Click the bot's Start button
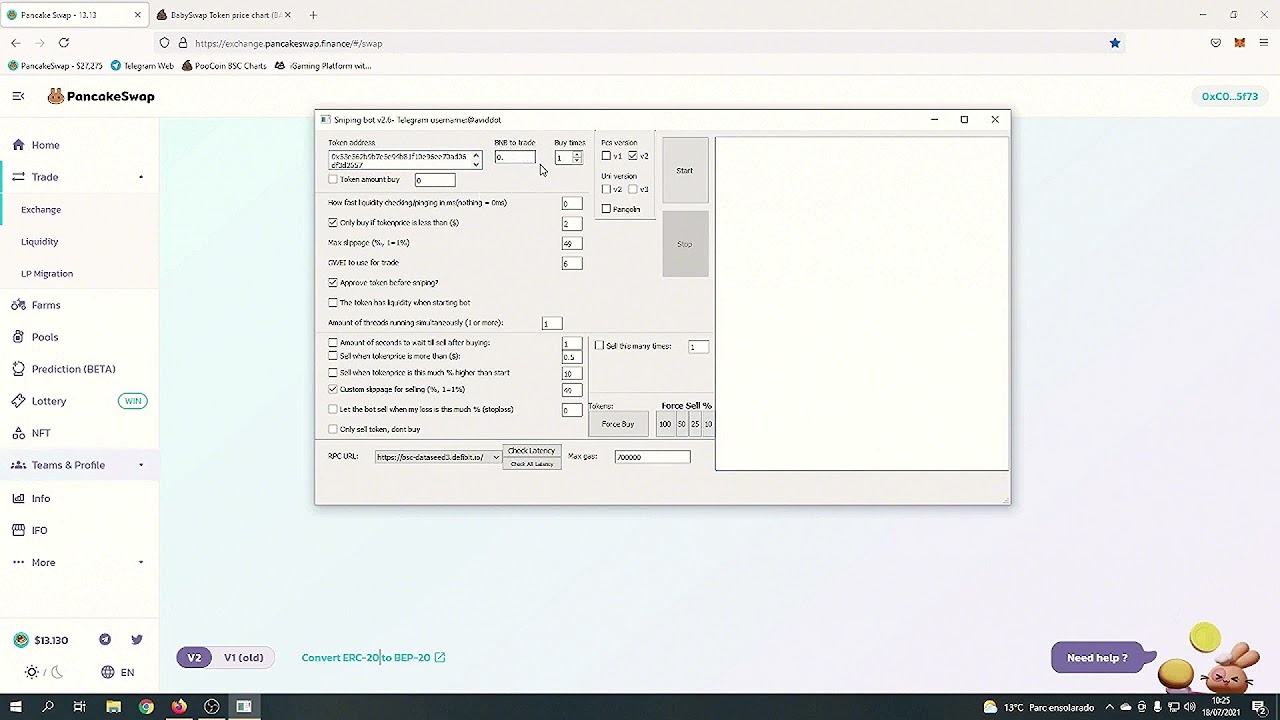Screen dimensions: 1280x720 pos(685,170)
